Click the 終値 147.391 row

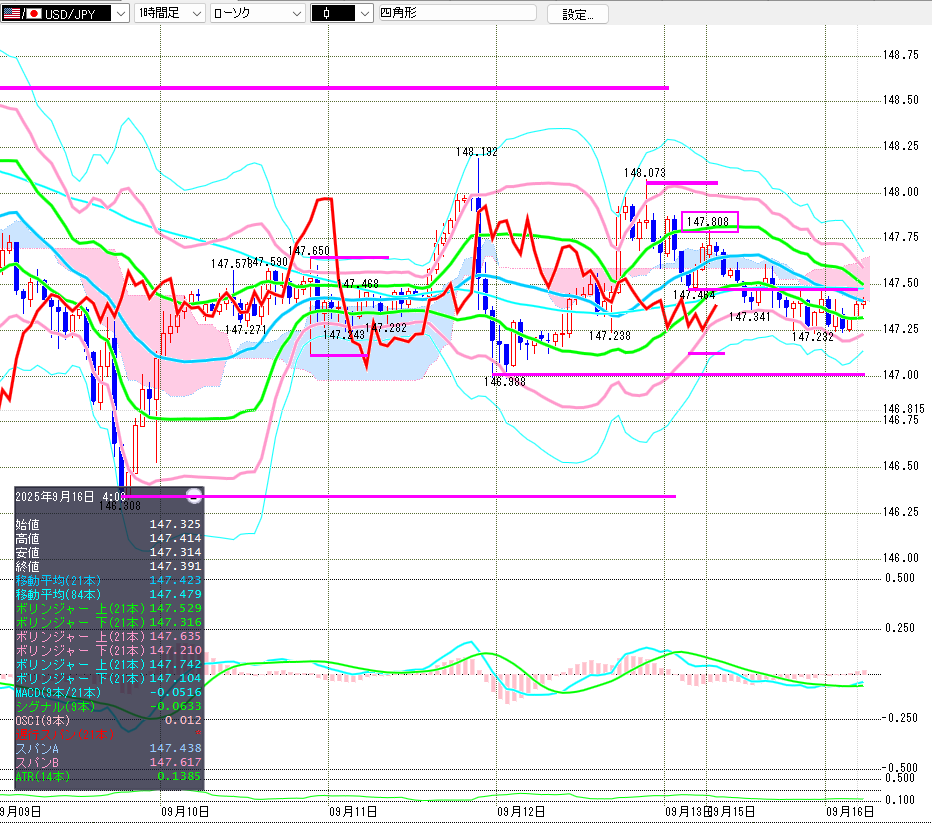coord(108,566)
